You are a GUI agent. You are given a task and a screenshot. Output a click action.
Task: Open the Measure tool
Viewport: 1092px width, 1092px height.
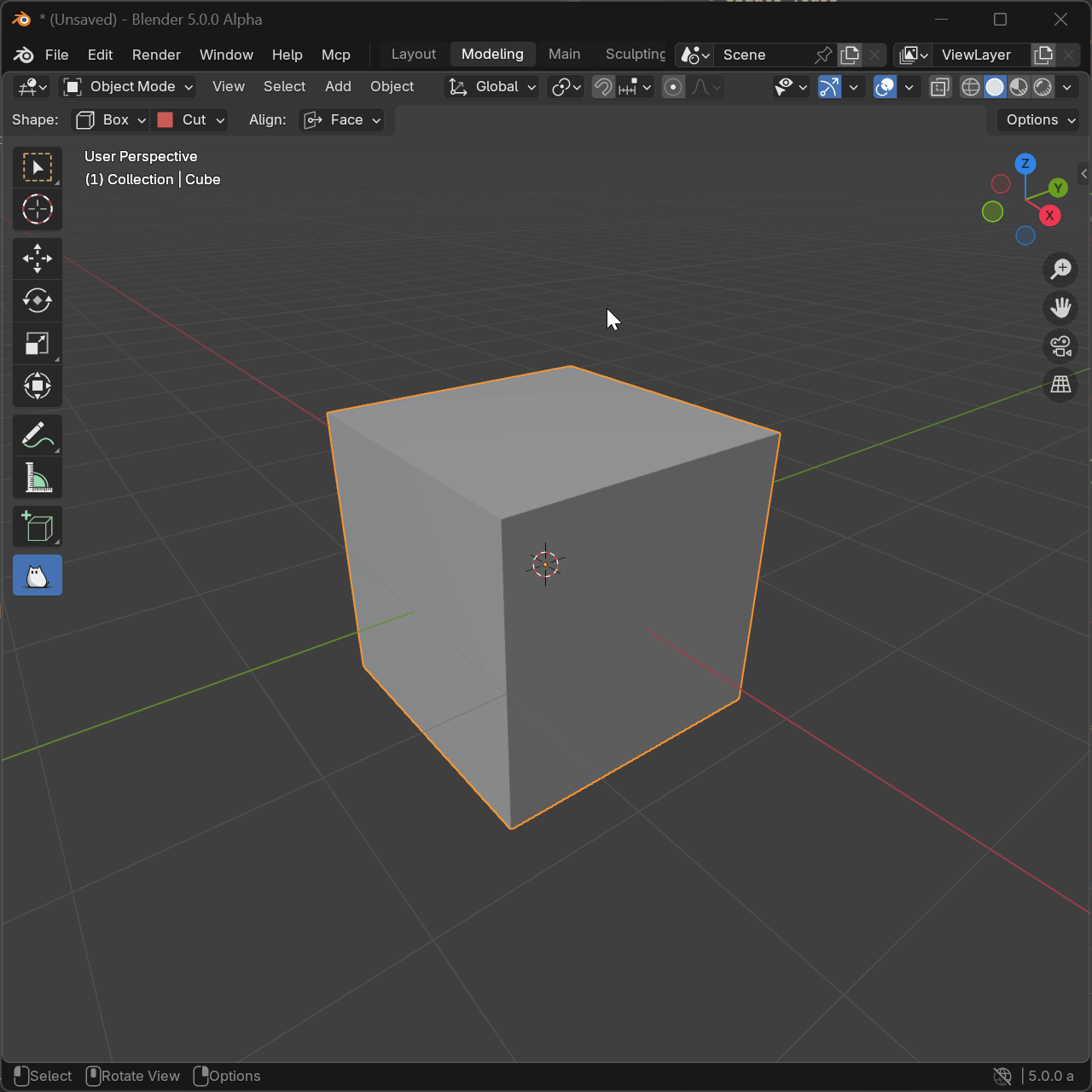tap(38, 478)
